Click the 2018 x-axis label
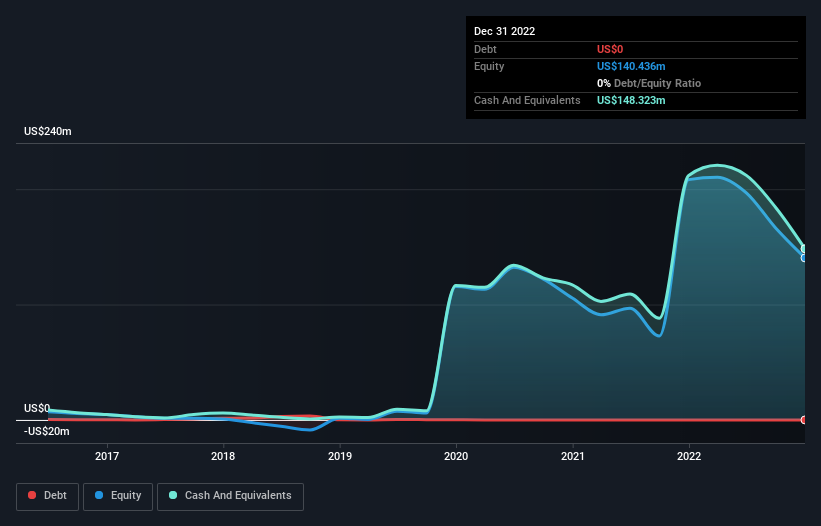 coord(223,456)
